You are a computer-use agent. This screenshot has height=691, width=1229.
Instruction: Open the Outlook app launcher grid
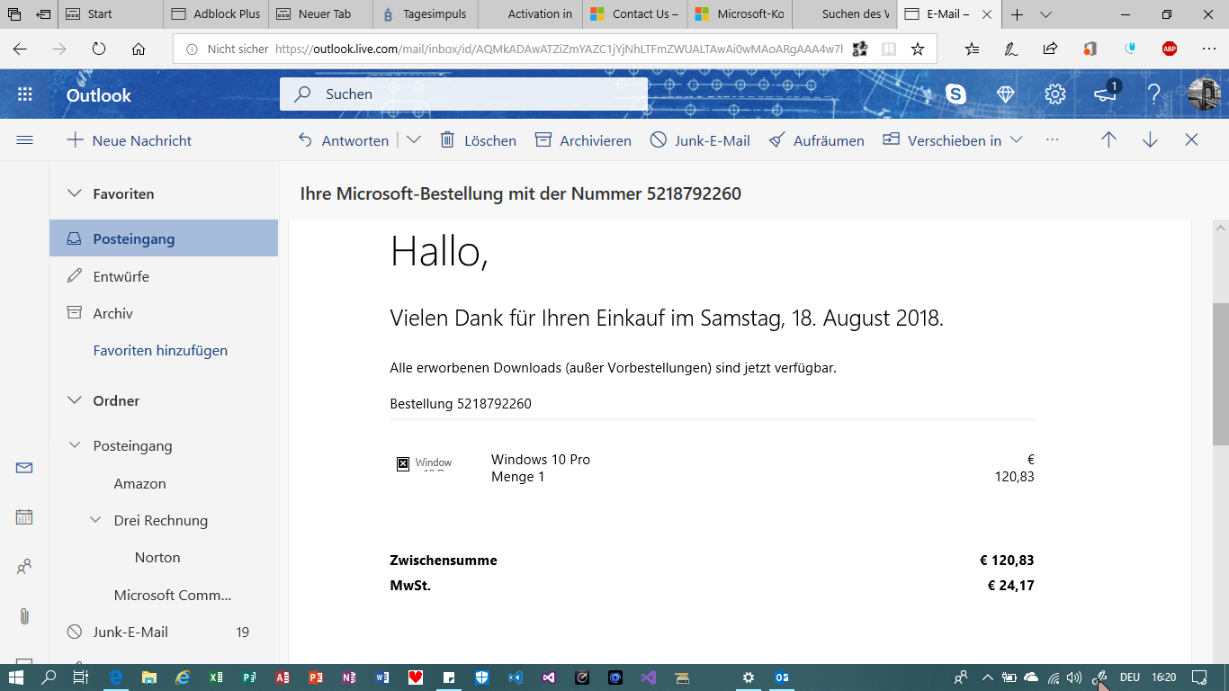click(25, 95)
